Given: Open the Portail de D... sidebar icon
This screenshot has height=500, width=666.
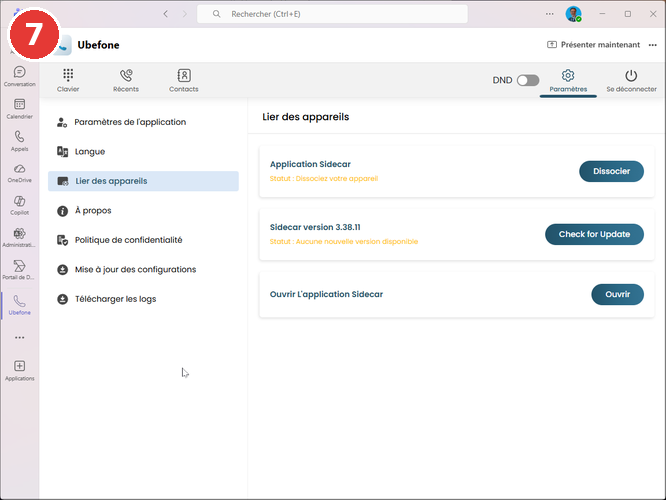Looking at the screenshot, I should 20,270.
